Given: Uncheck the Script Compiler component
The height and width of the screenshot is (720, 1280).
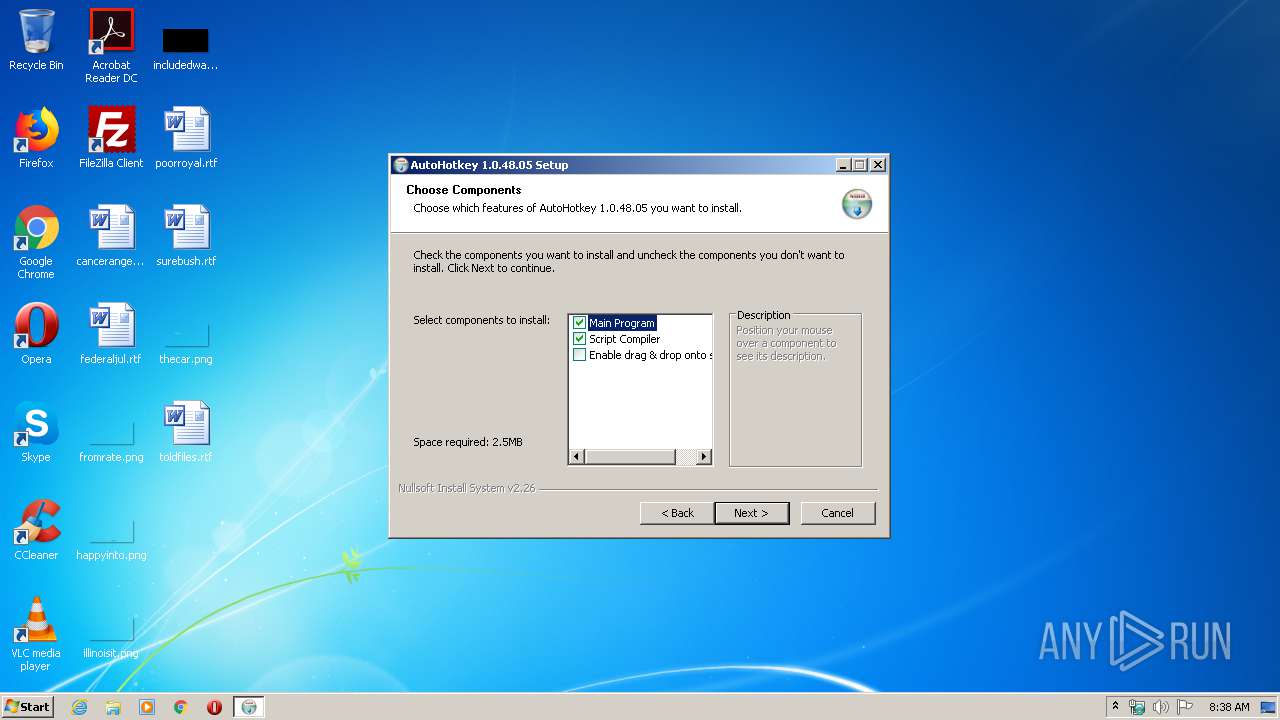Looking at the screenshot, I should [579, 339].
